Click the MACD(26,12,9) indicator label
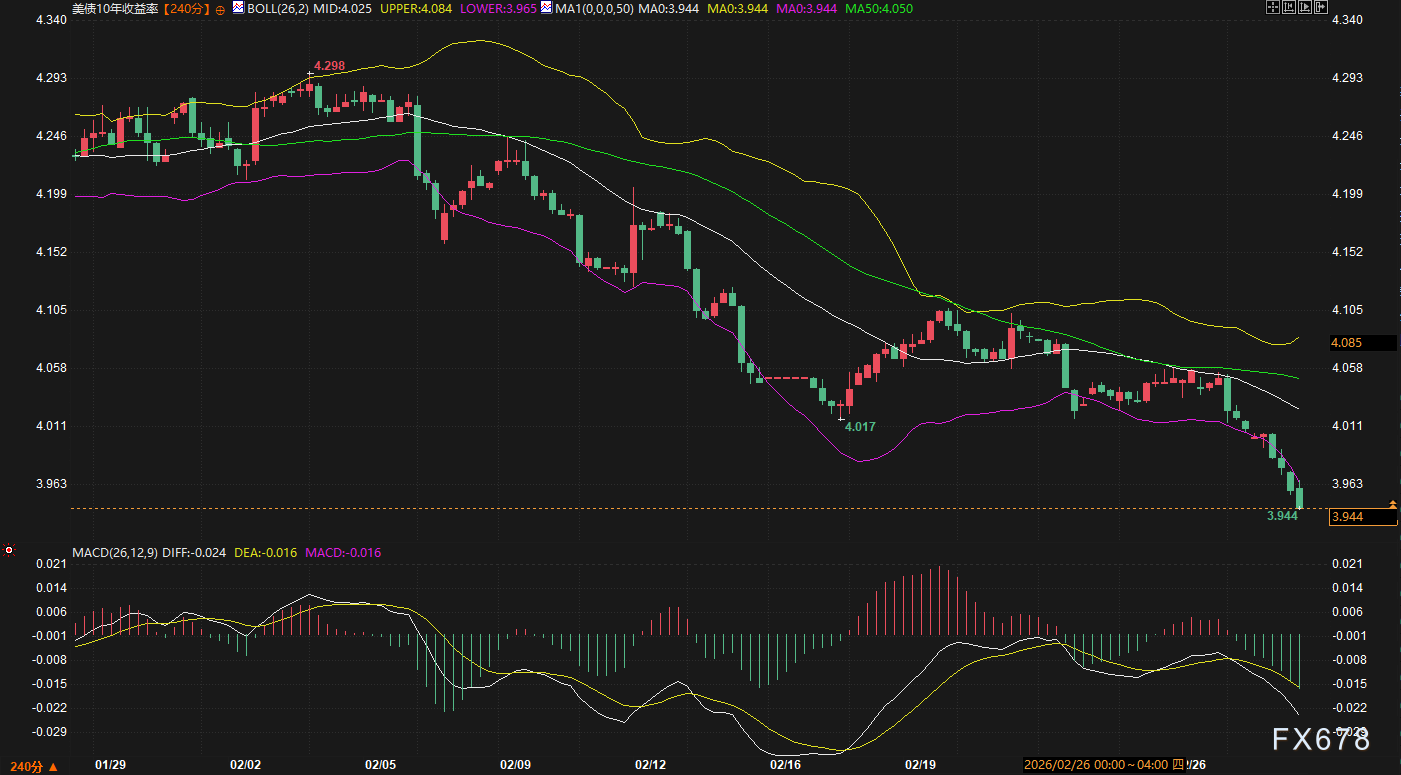Viewport: 1401px width, 775px height. tap(115, 552)
